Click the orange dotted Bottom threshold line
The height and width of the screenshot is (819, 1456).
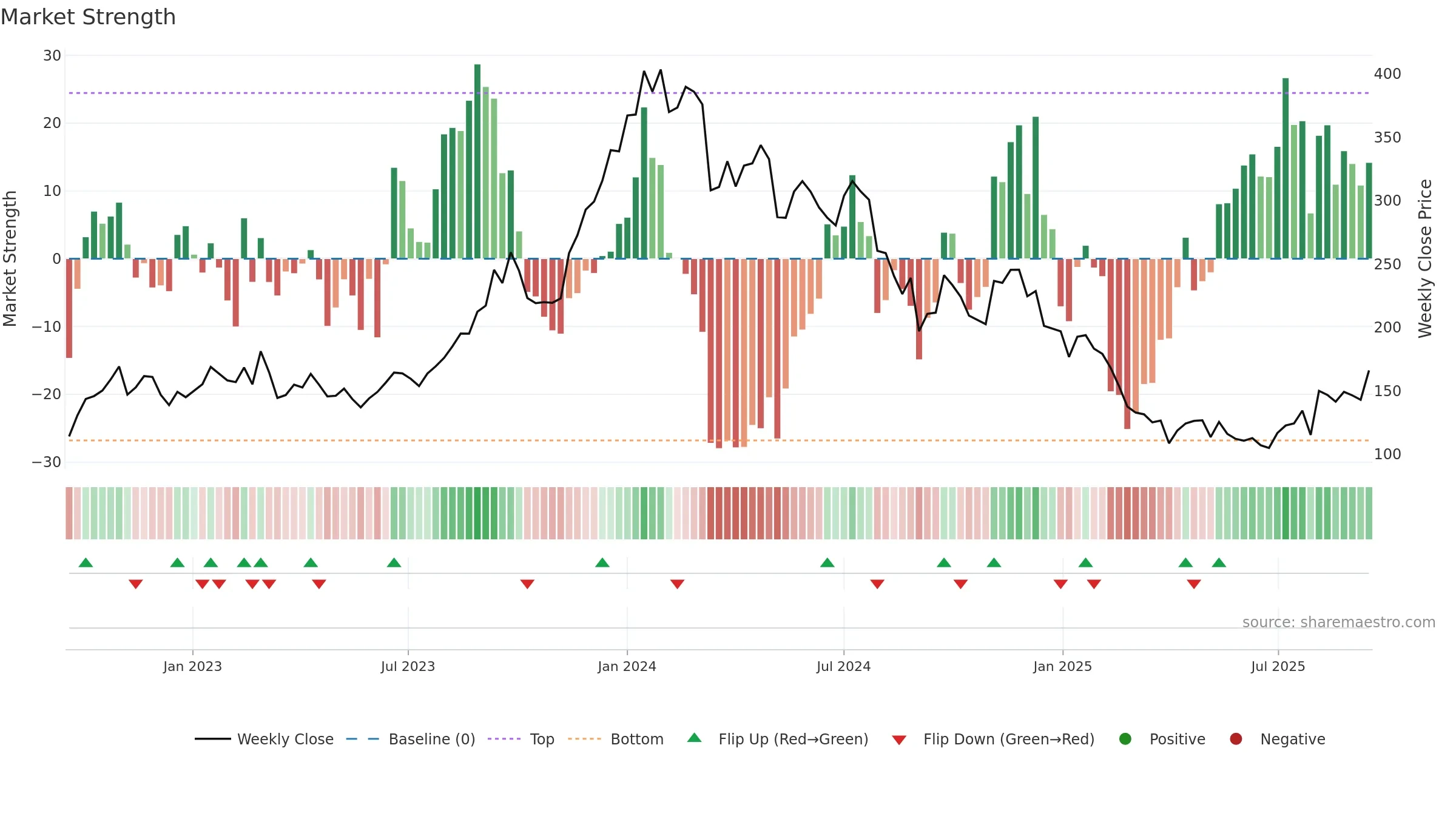[x=719, y=440]
